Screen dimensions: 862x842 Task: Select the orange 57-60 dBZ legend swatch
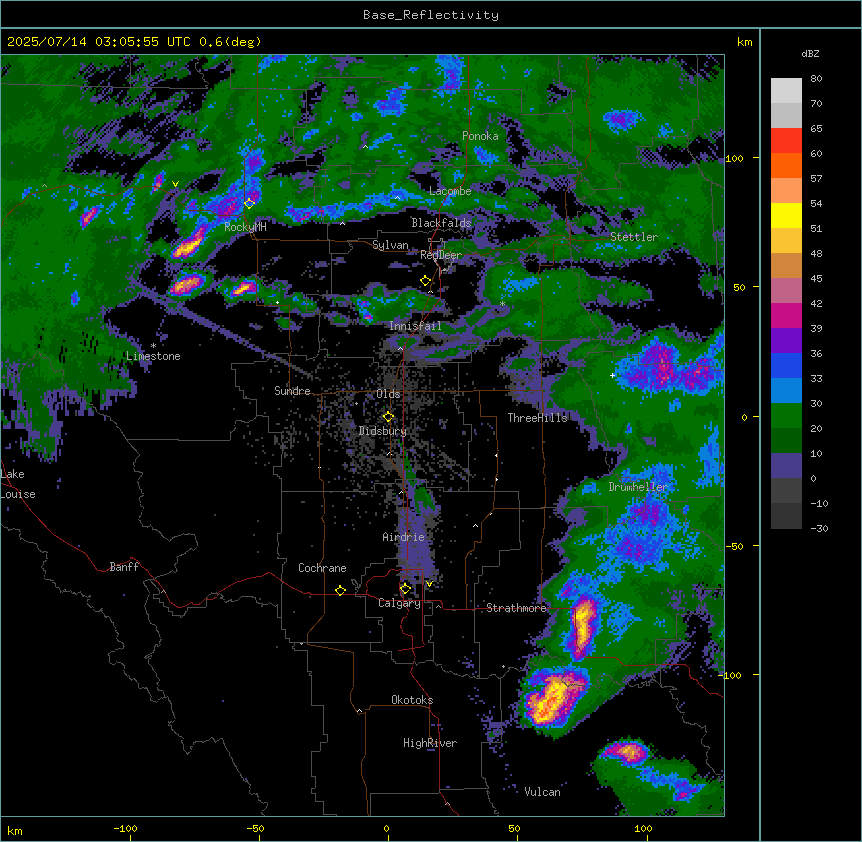tap(786, 165)
